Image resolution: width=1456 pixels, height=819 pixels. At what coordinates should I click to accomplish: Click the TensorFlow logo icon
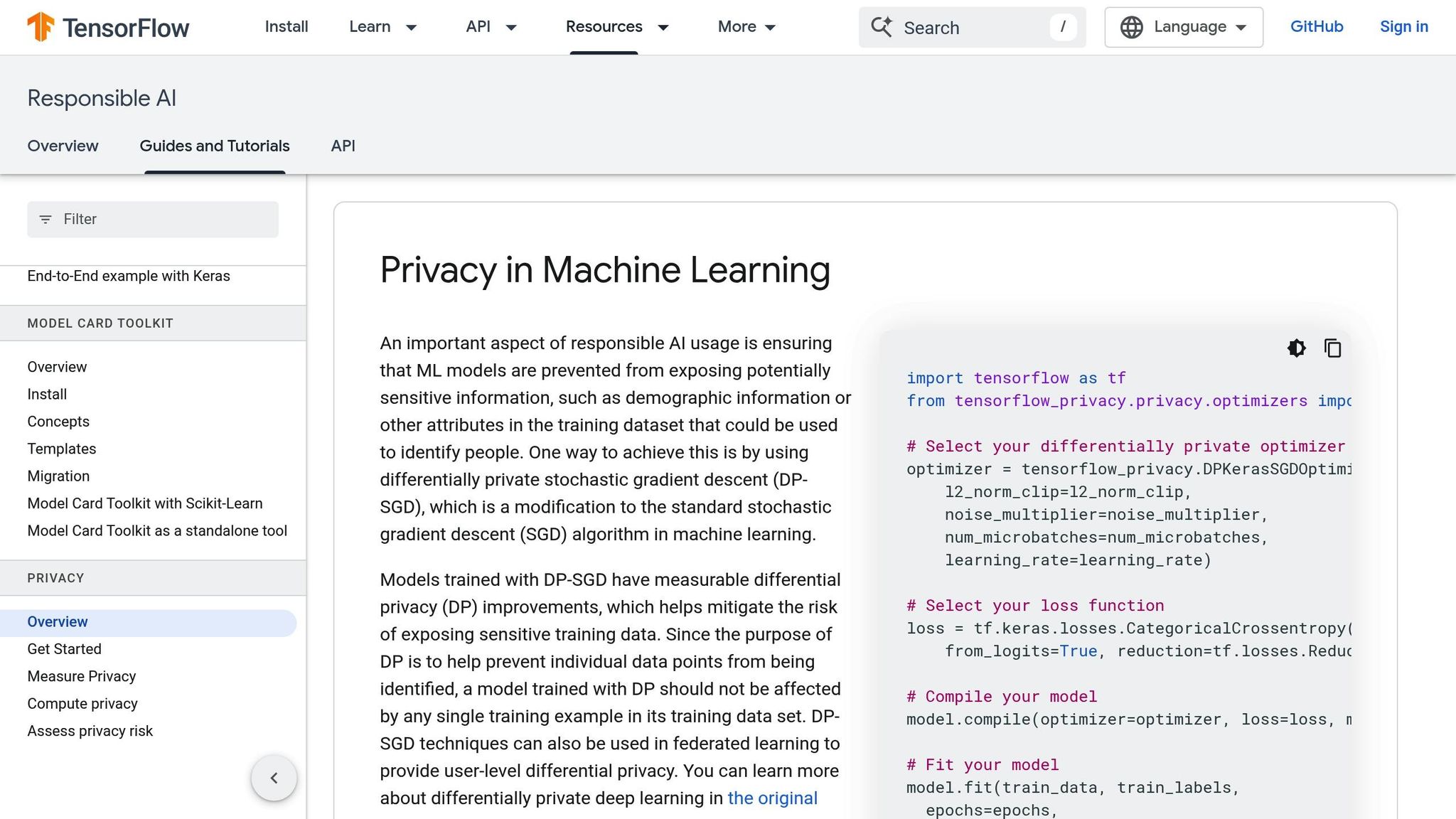tap(41, 27)
